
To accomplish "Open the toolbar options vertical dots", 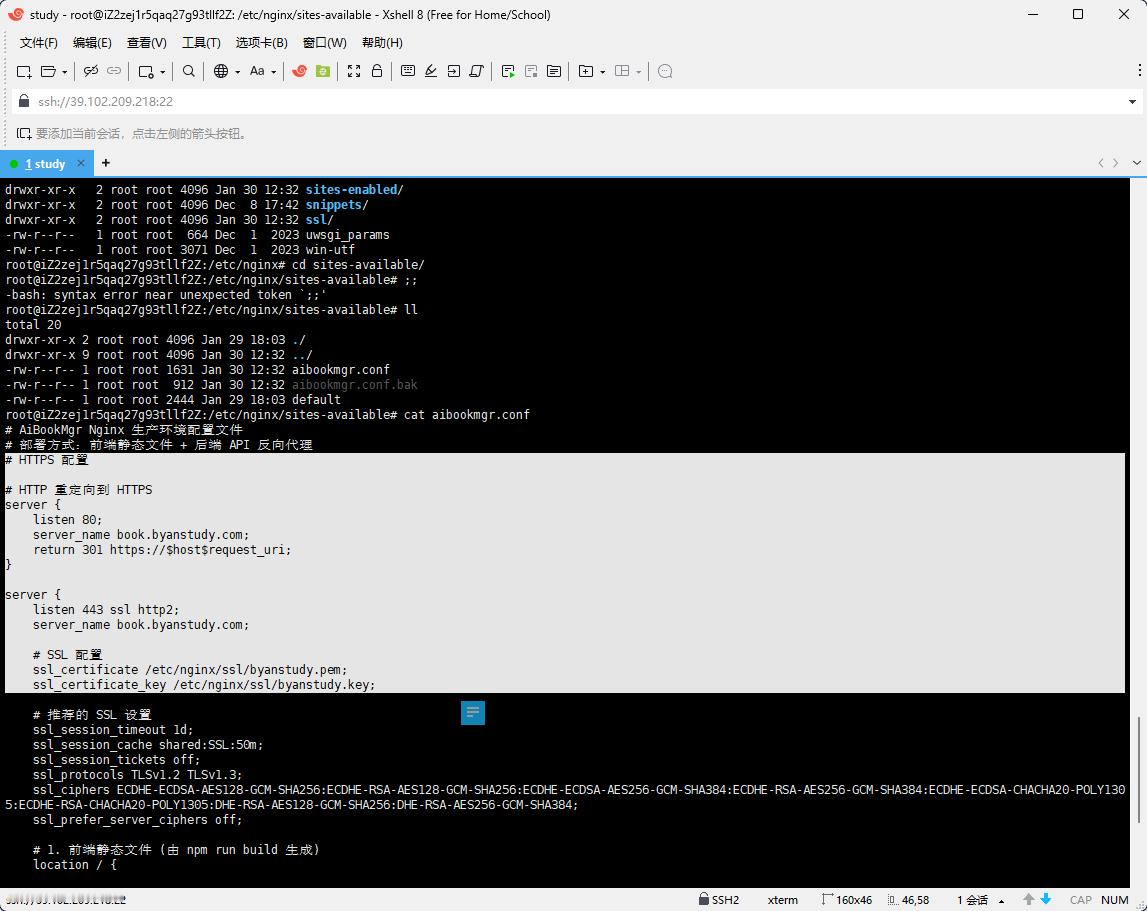I will pyautogui.click(x=1140, y=70).
